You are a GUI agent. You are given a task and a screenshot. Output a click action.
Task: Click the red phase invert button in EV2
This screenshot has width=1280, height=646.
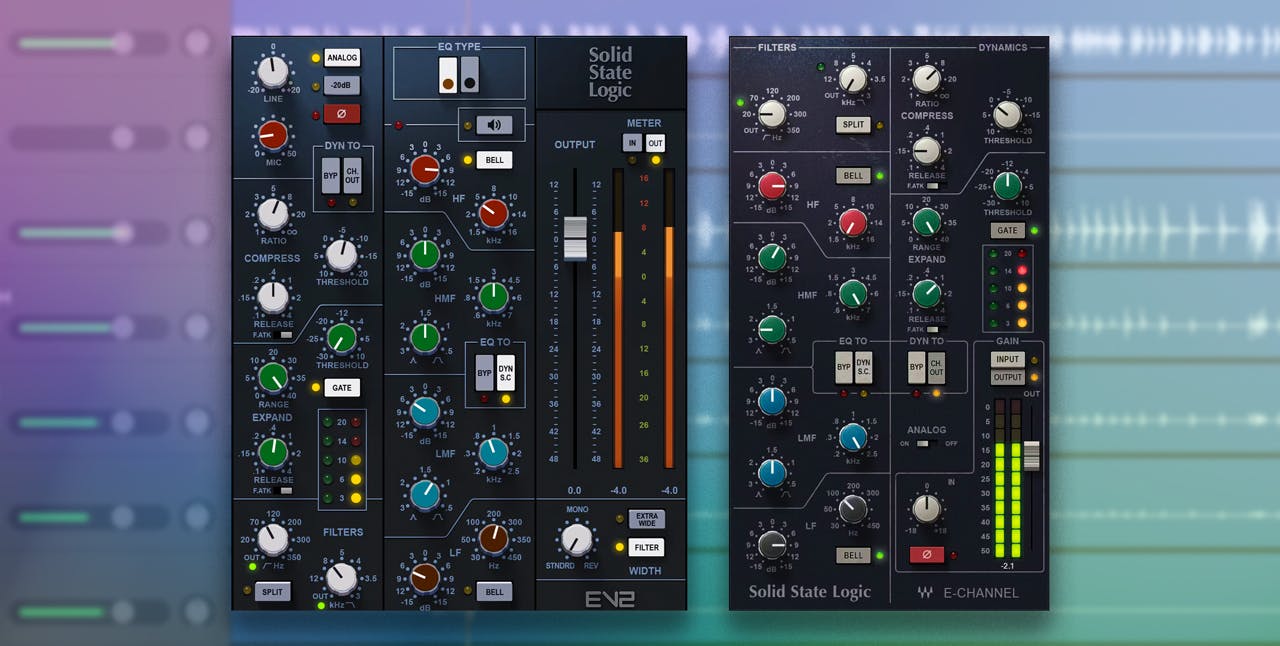(x=341, y=114)
